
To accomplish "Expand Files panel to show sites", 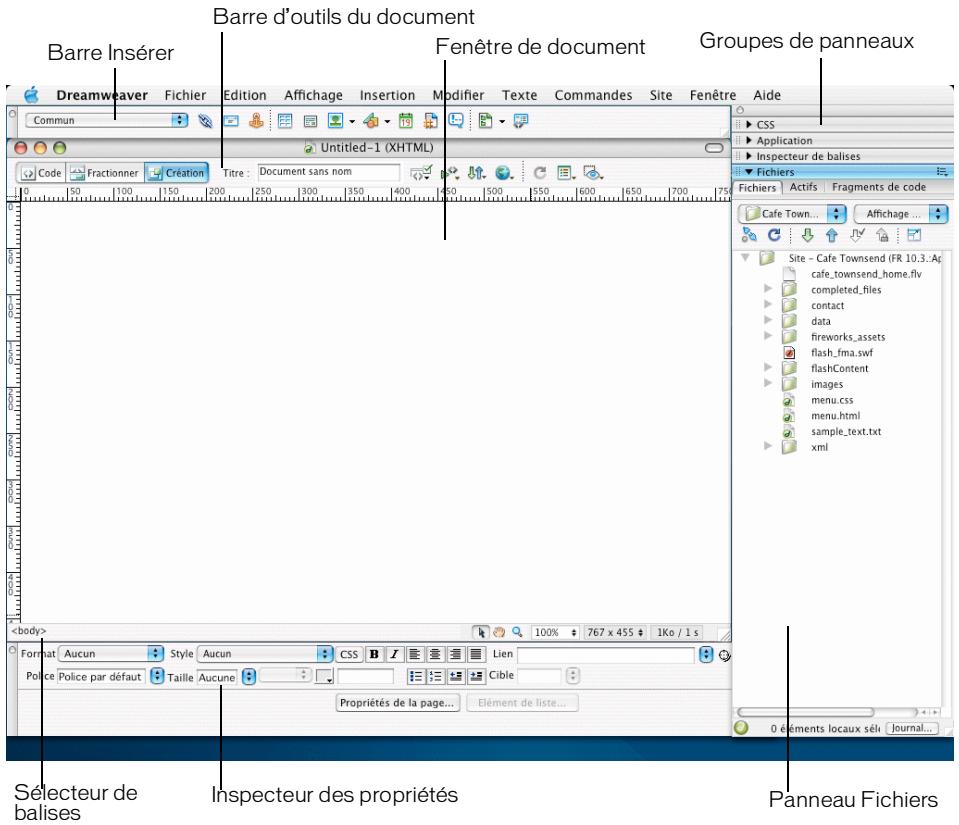I will pyautogui.click(x=914, y=235).
